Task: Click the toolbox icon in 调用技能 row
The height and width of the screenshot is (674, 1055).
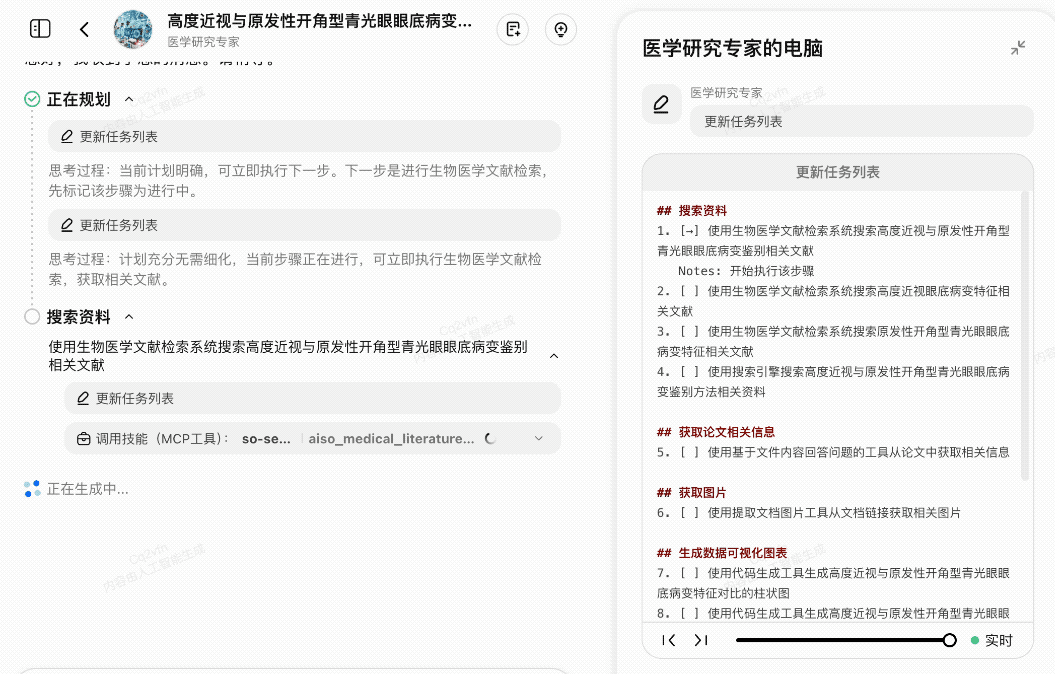Action: pyautogui.click(x=83, y=439)
